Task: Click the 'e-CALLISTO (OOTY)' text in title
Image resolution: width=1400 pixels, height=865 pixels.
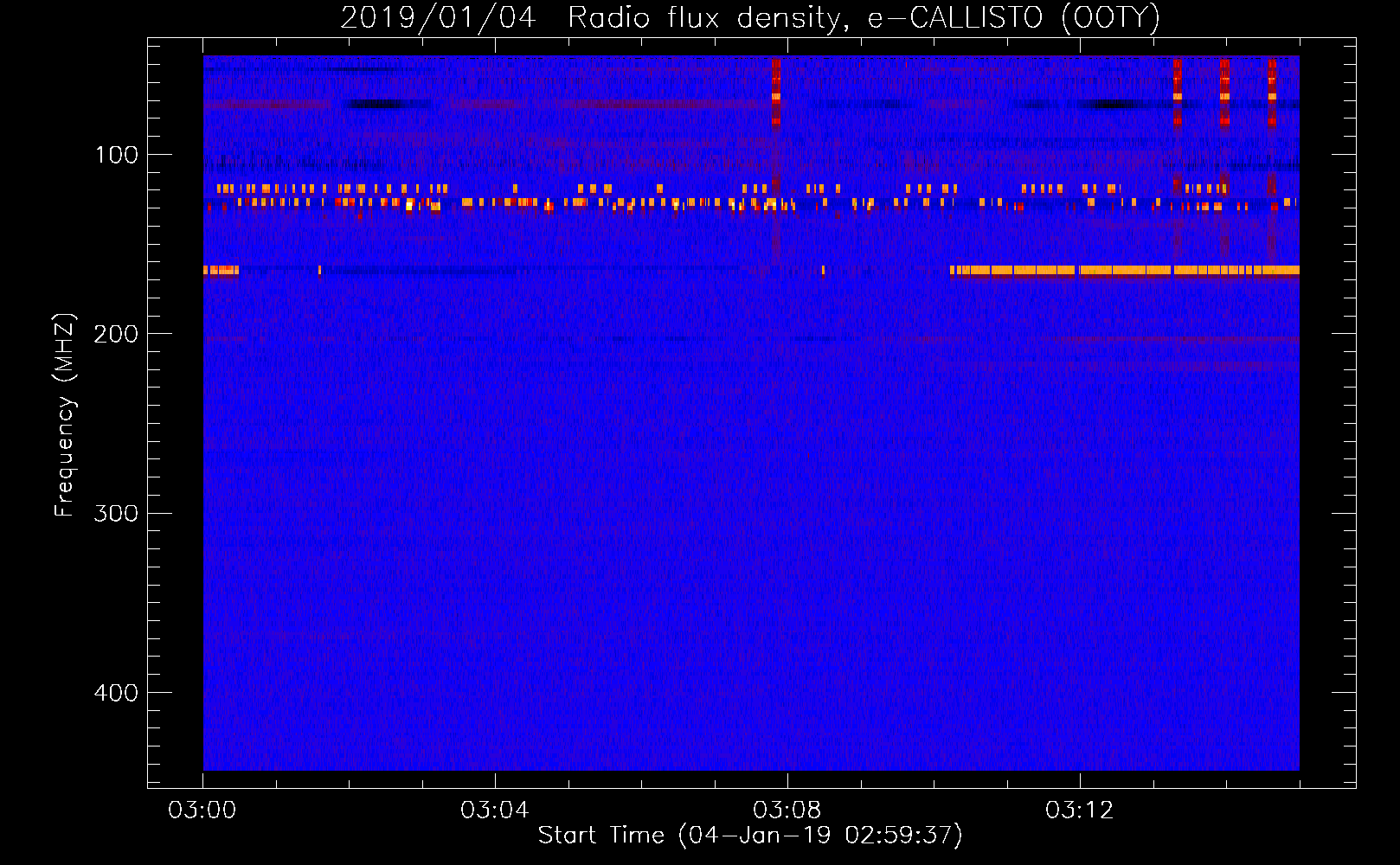Action: coord(1014,18)
